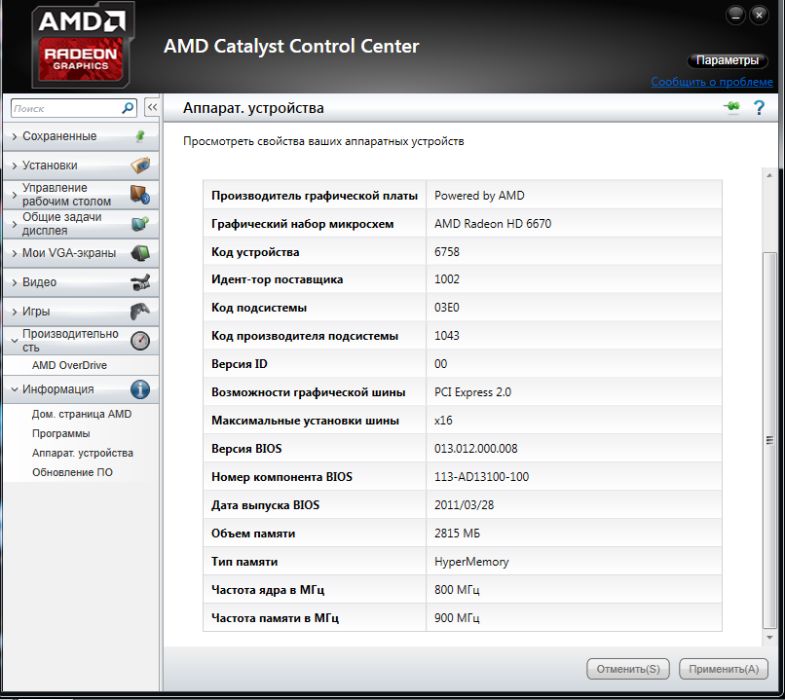This screenshot has width=785, height=700.
Task: Click the Применить(A) button
Action: point(723,669)
